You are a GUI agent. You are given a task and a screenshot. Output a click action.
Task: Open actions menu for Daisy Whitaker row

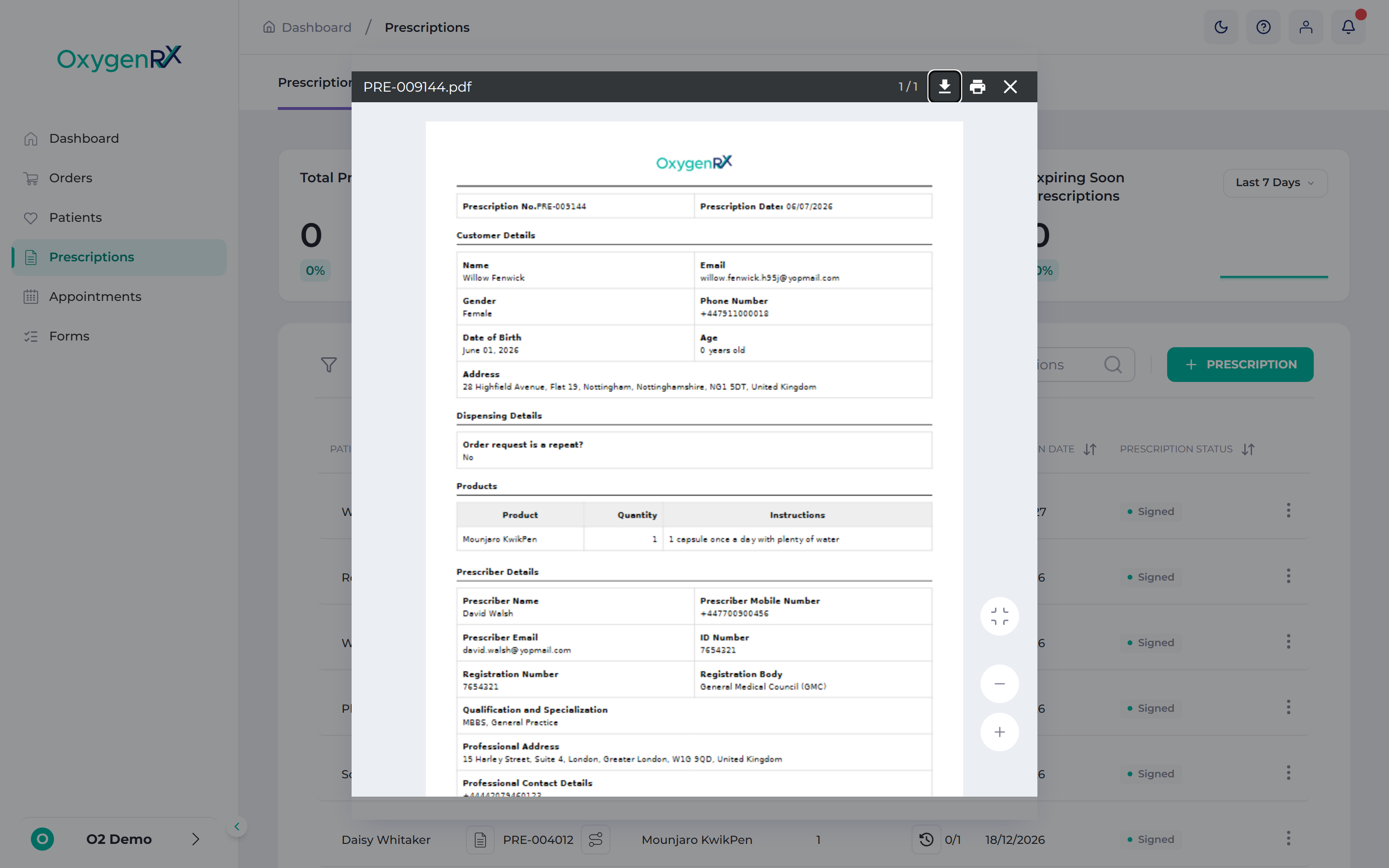click(1289, 839)
